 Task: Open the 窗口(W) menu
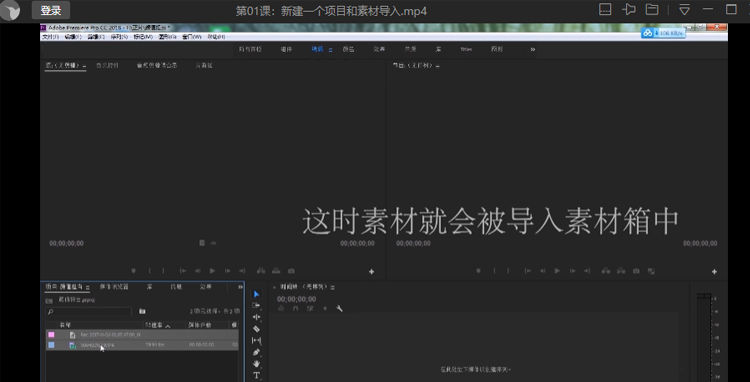click(192, 37)
